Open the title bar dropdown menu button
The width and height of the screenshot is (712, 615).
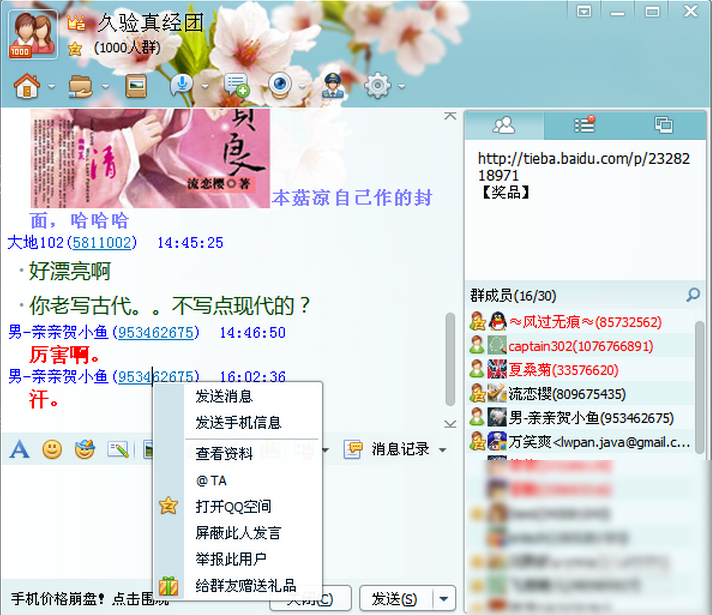point(584,11)
